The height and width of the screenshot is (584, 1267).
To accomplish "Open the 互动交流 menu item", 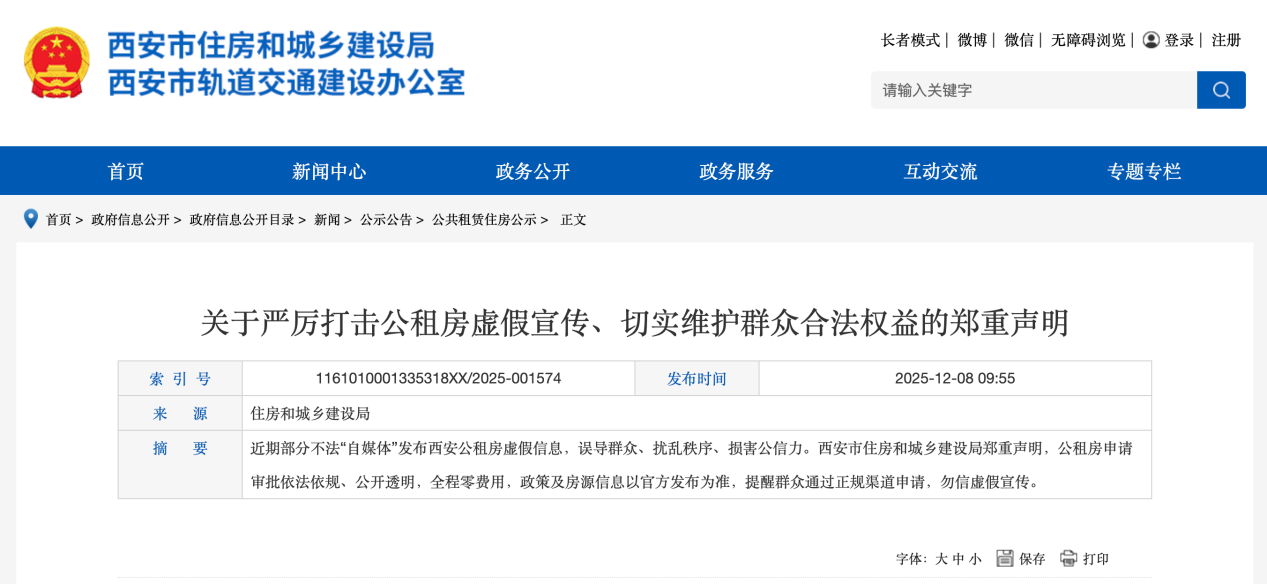I will point(940,171).
